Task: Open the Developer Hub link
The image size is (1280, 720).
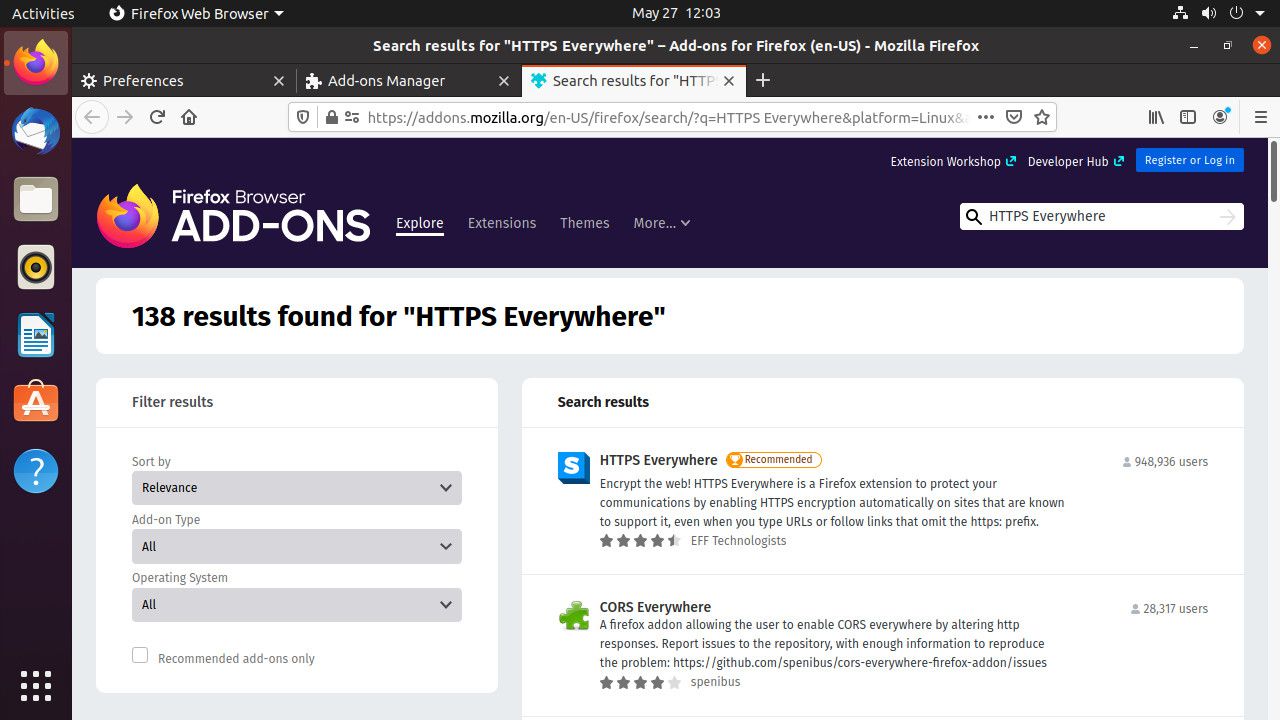Action: point(1076,161)
